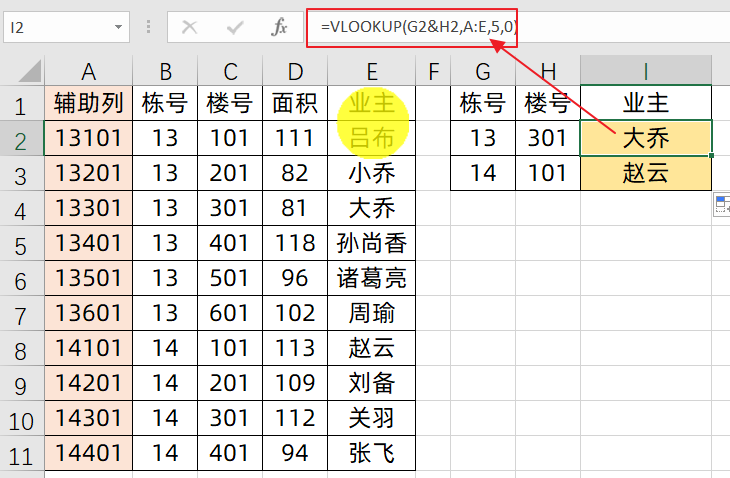Click cell A11 containing 14401
Screen dimensions: 730x478
[x=88, y=453]
